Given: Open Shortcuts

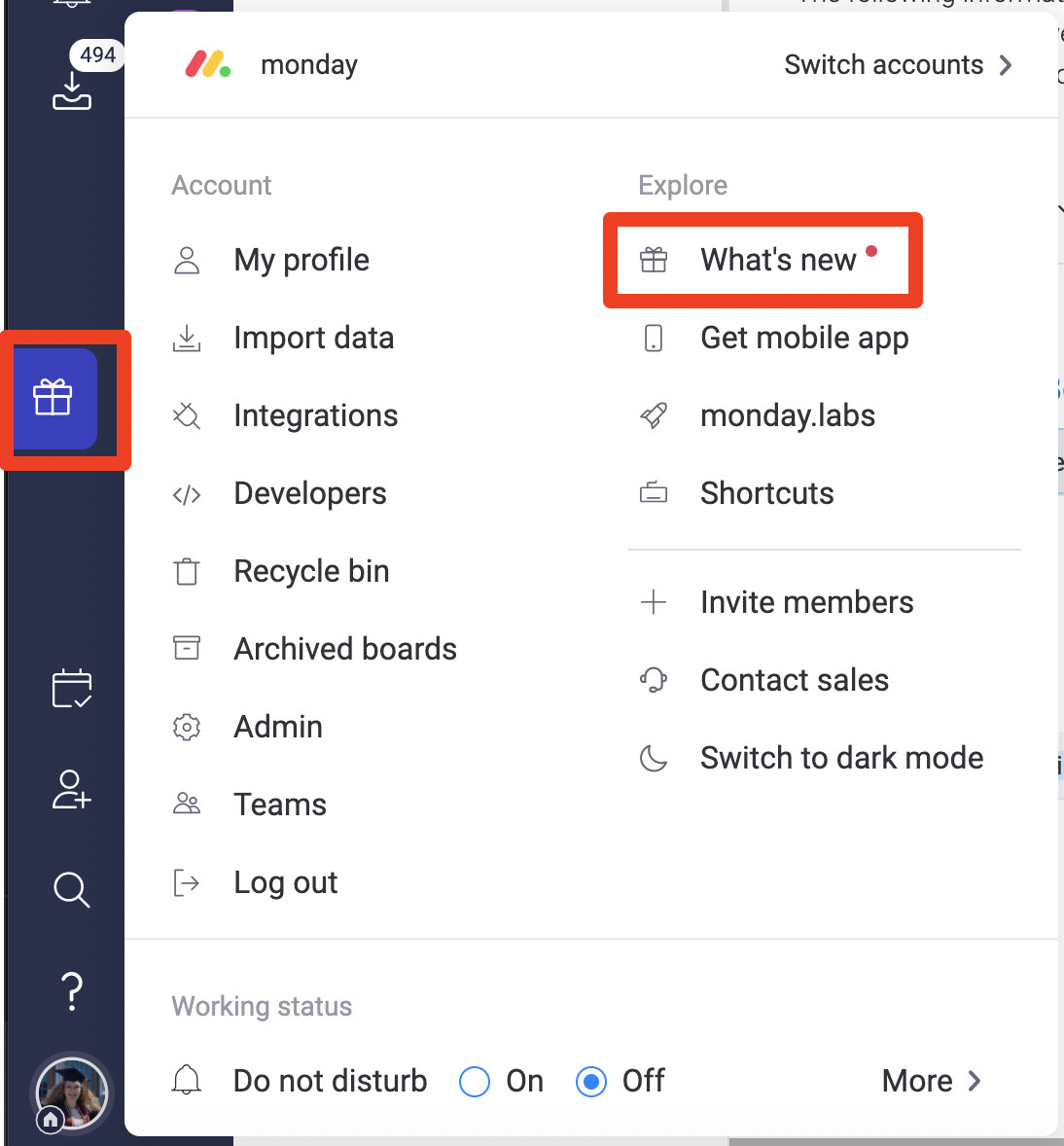Looking at the screenshot, I should tap(766, 493).
